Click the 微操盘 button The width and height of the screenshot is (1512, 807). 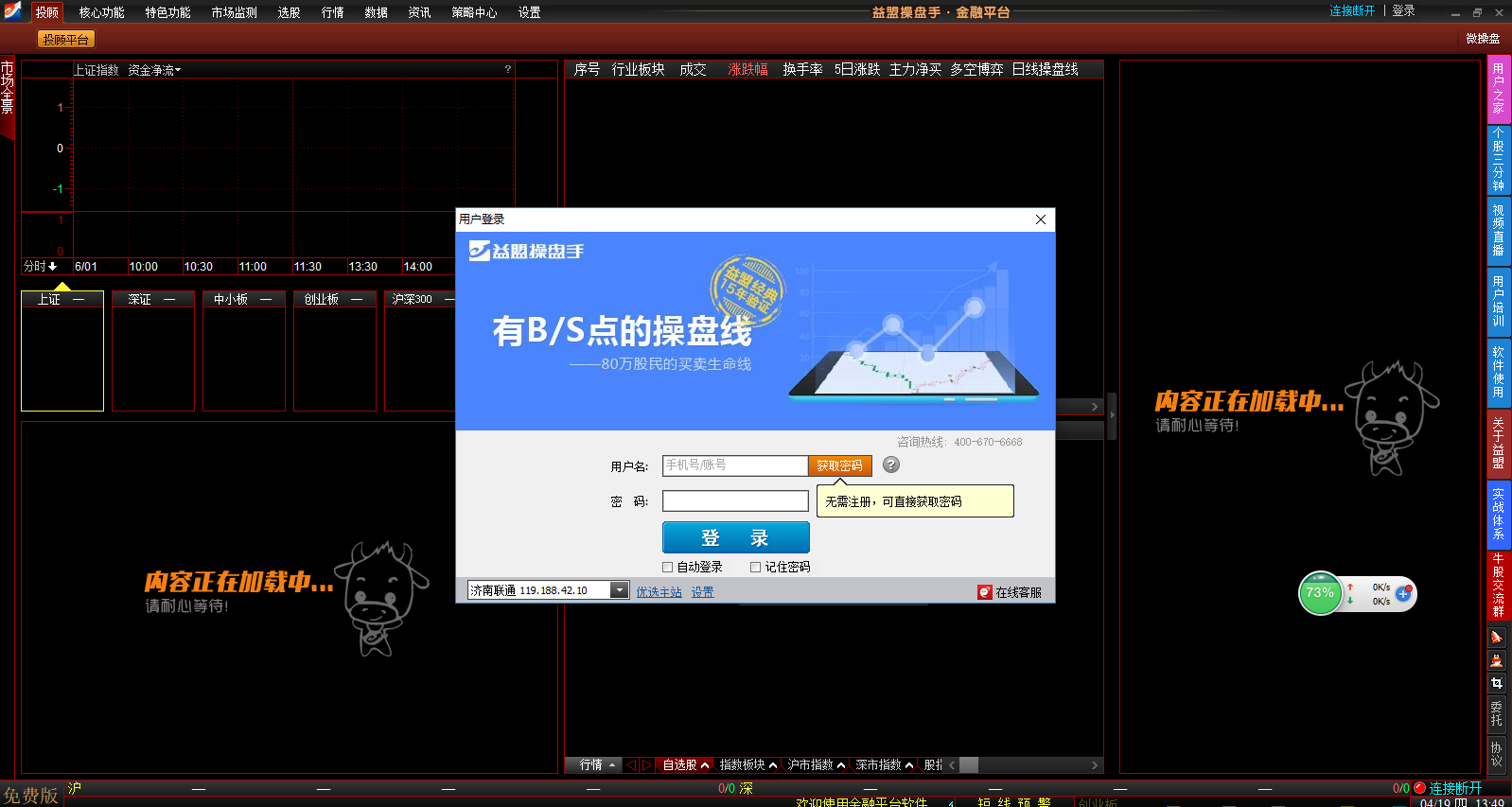pos(1483,39)
